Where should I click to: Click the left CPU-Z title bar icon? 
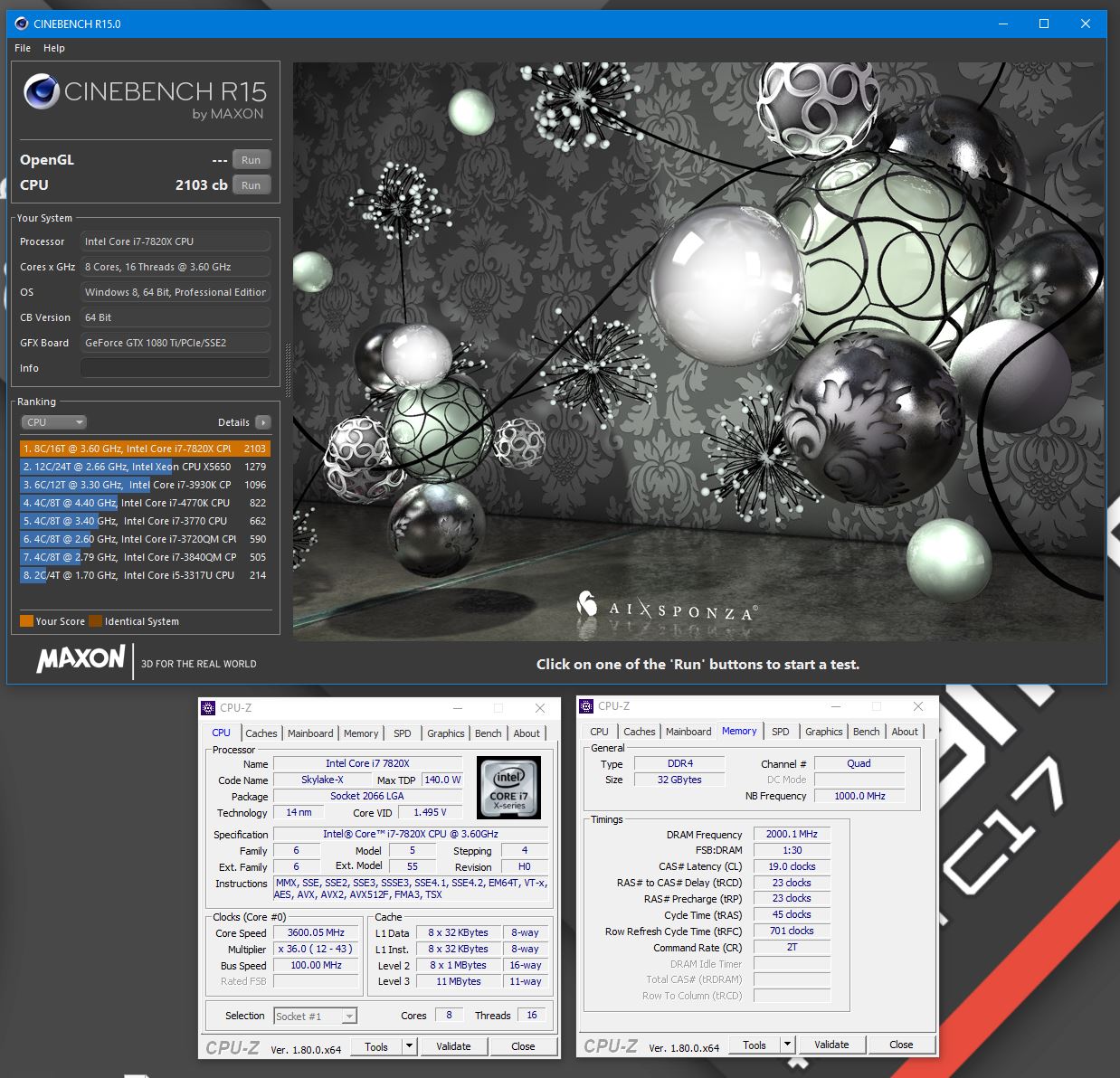click(x=209, y=708)
